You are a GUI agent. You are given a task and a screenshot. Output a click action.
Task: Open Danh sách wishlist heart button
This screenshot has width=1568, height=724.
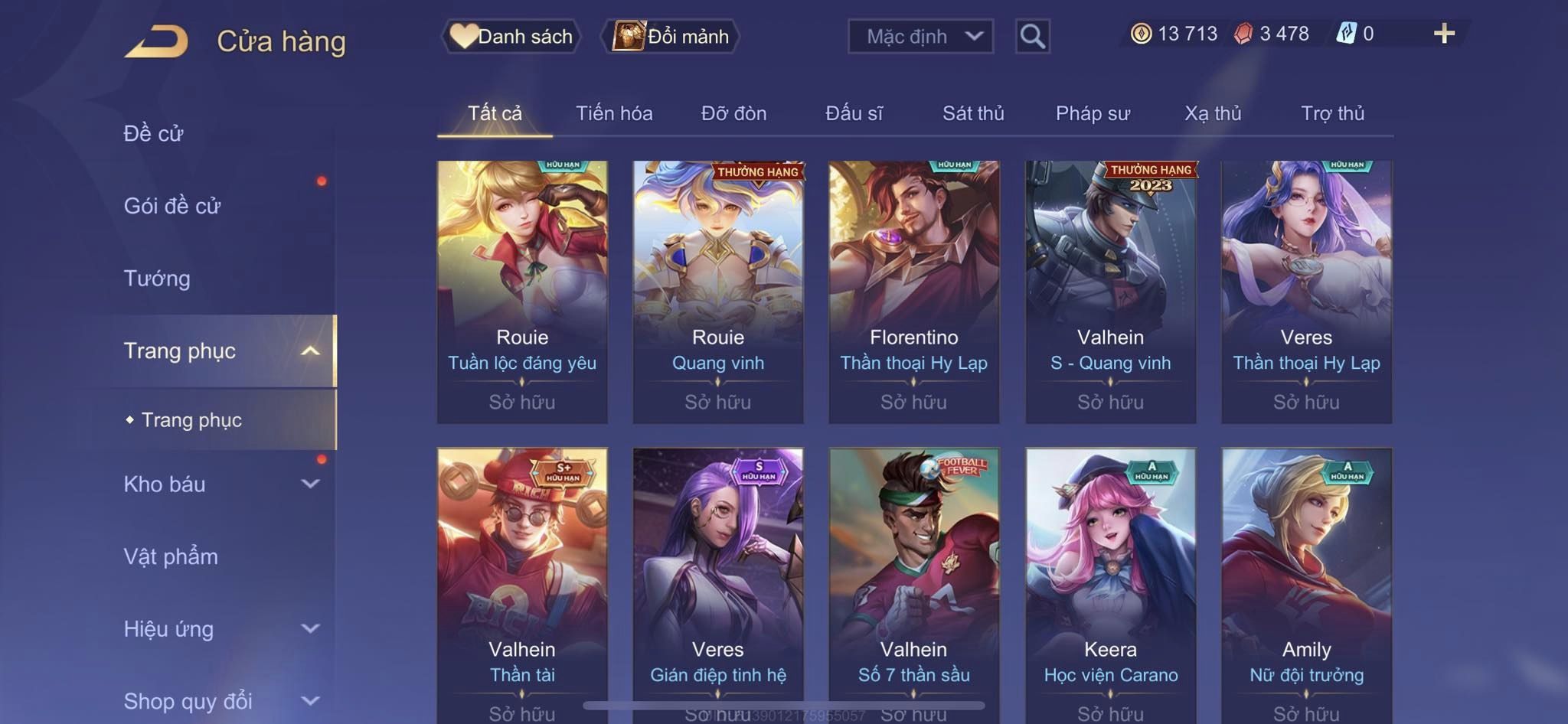click(511, 36)
